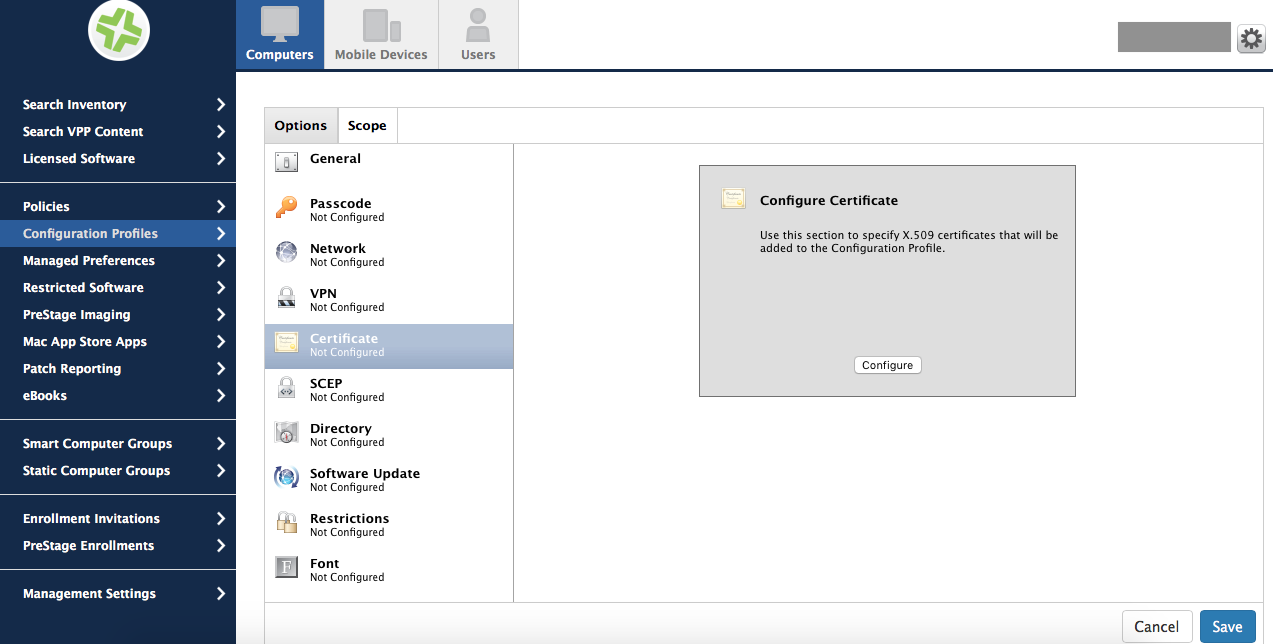Click the Font payload icon
This screenshot has height=644, width=1273.
(x=287, y=567)
